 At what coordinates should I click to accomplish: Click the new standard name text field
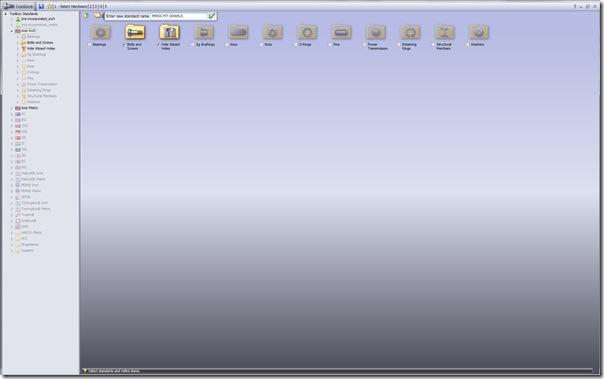click(179, 16)
